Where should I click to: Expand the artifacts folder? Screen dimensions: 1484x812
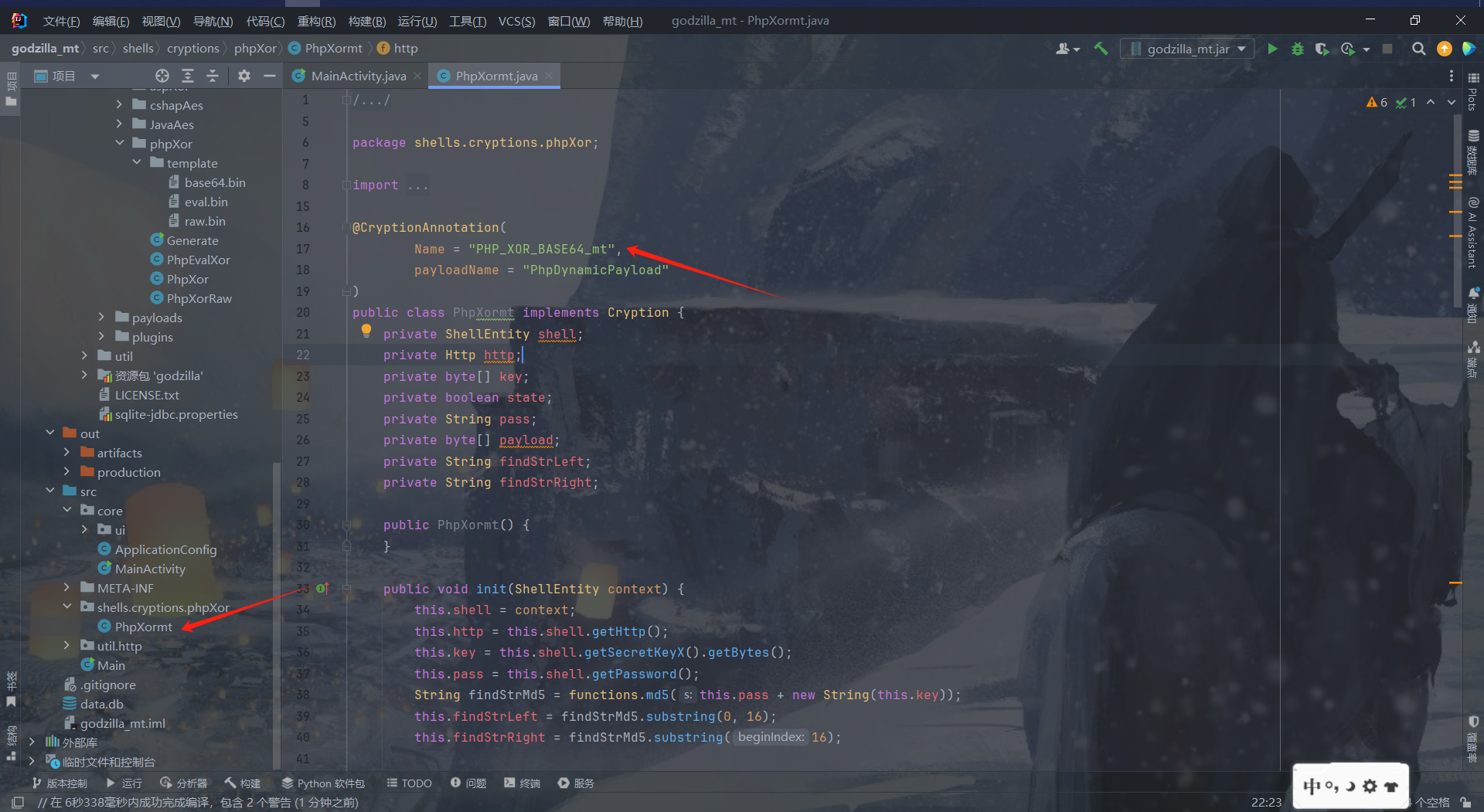click(66, 452)
